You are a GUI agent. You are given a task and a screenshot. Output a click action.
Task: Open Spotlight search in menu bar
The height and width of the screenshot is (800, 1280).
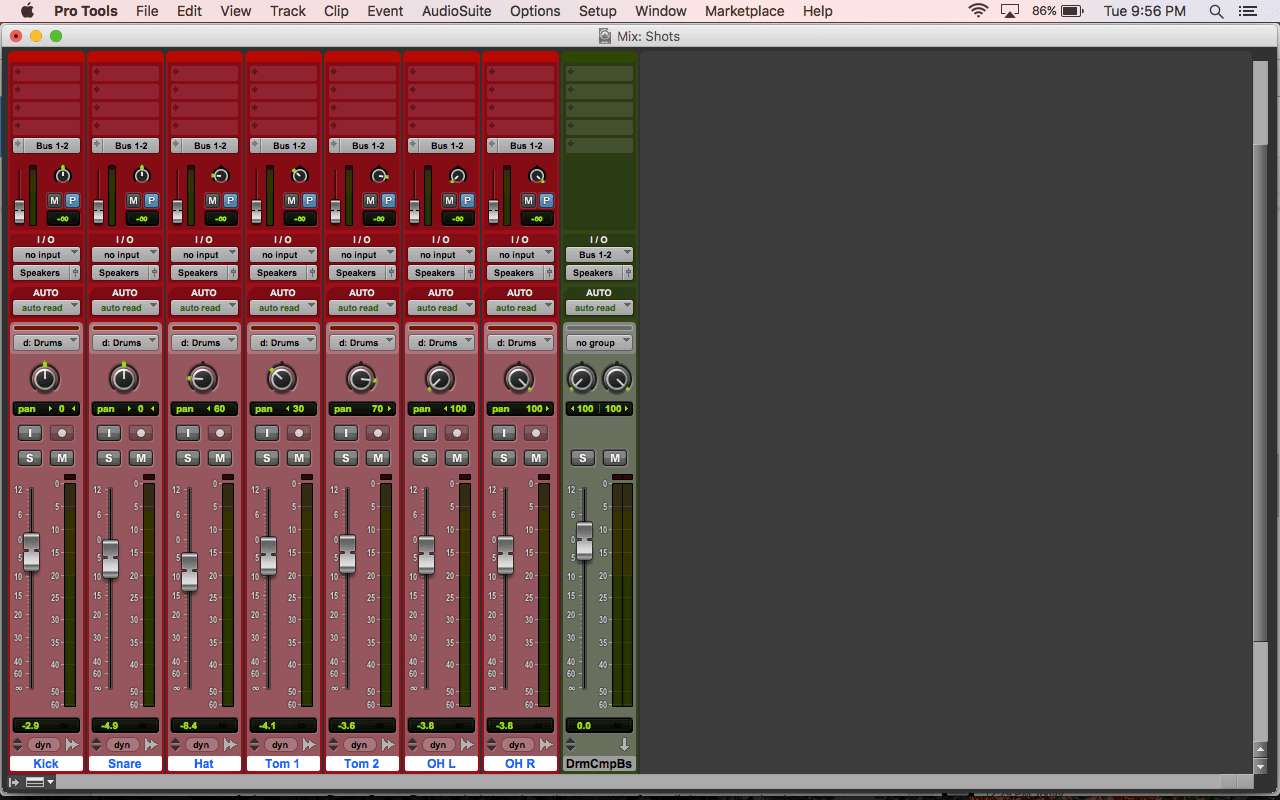point(1217,11)
